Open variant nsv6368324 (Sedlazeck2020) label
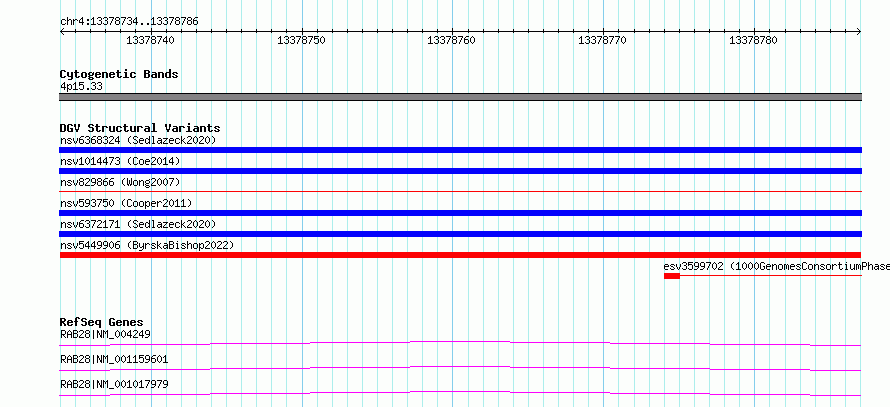 coord(138,140)
